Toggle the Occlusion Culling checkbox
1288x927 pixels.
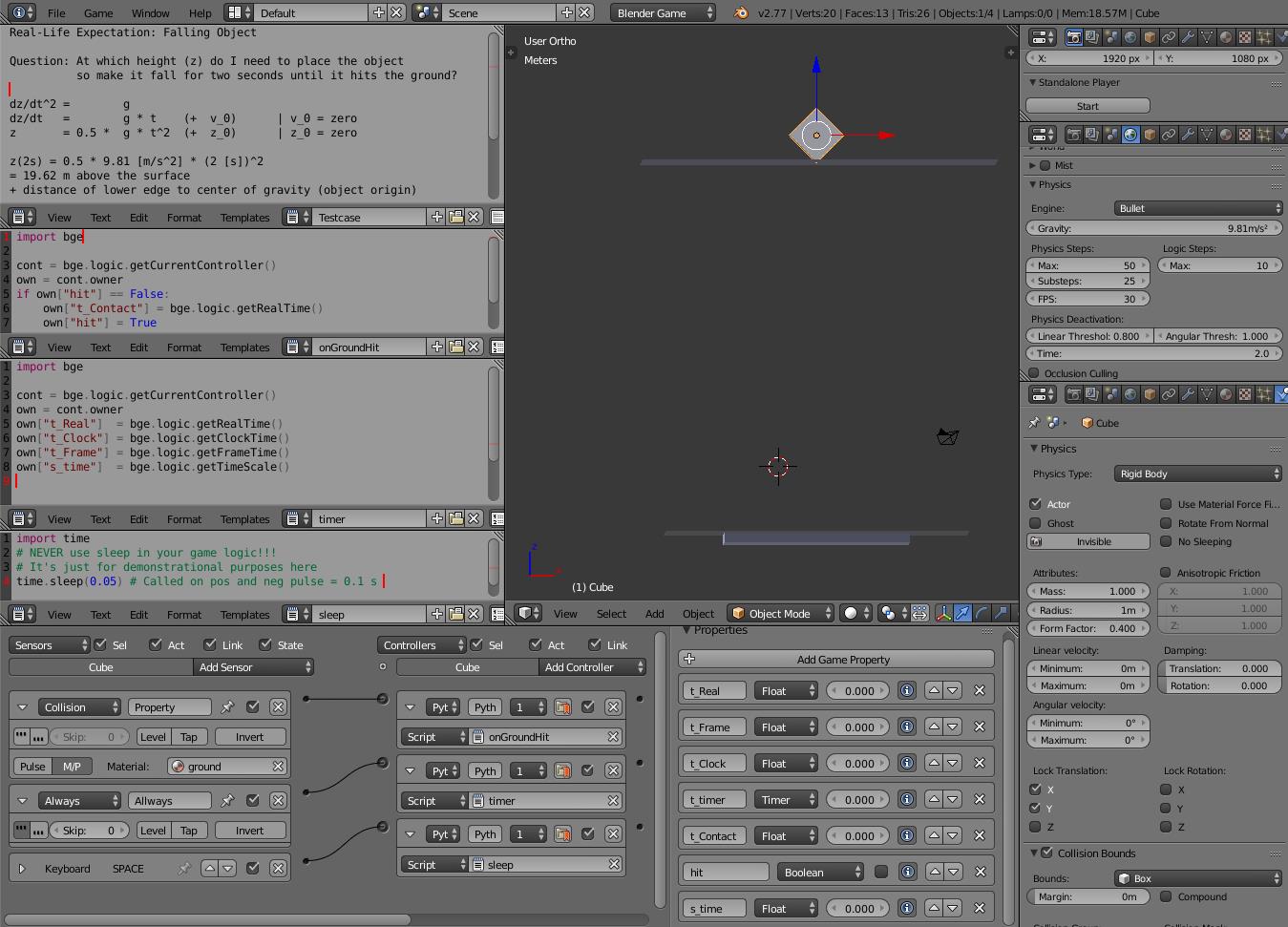click(1034, 373)
